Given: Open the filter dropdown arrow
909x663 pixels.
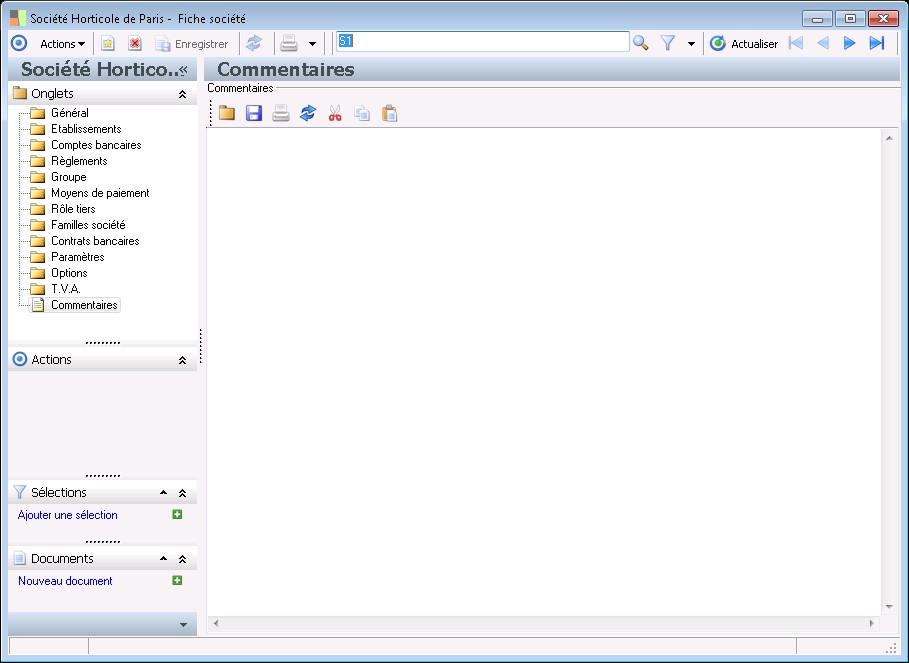Looking at the screenshot, I should point(691,44).
